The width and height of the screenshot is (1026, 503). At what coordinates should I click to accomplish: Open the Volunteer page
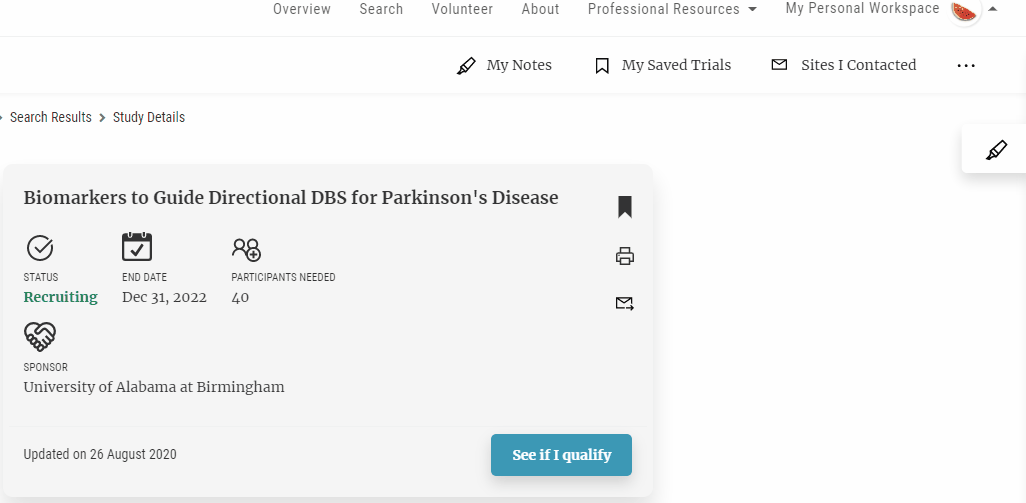click(x=462, y=9)
